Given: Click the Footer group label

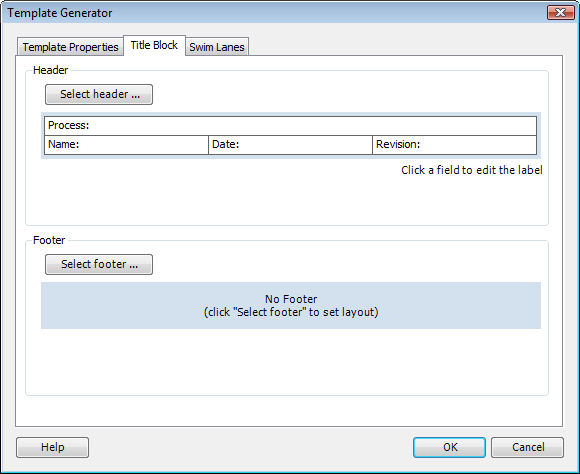Looking at the screenshot, I should (x=49, y=240).
